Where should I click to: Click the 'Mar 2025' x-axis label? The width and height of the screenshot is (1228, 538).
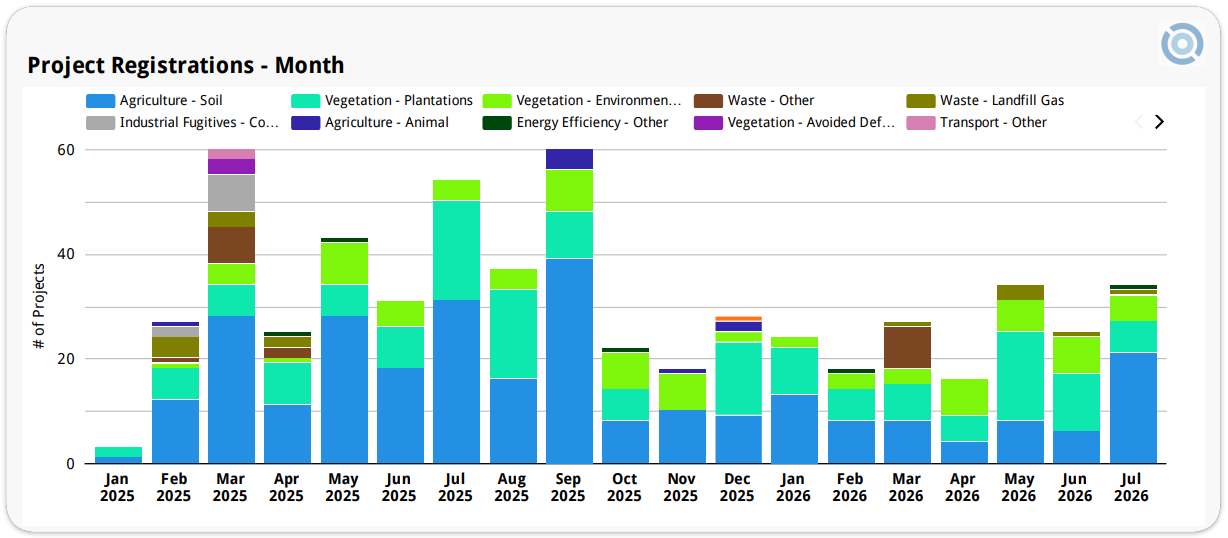point(230,488)
